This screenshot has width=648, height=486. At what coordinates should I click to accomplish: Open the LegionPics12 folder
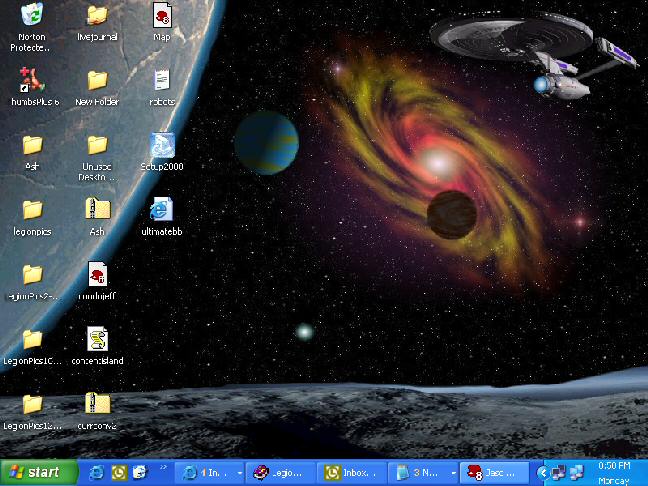tap(32, 404)
